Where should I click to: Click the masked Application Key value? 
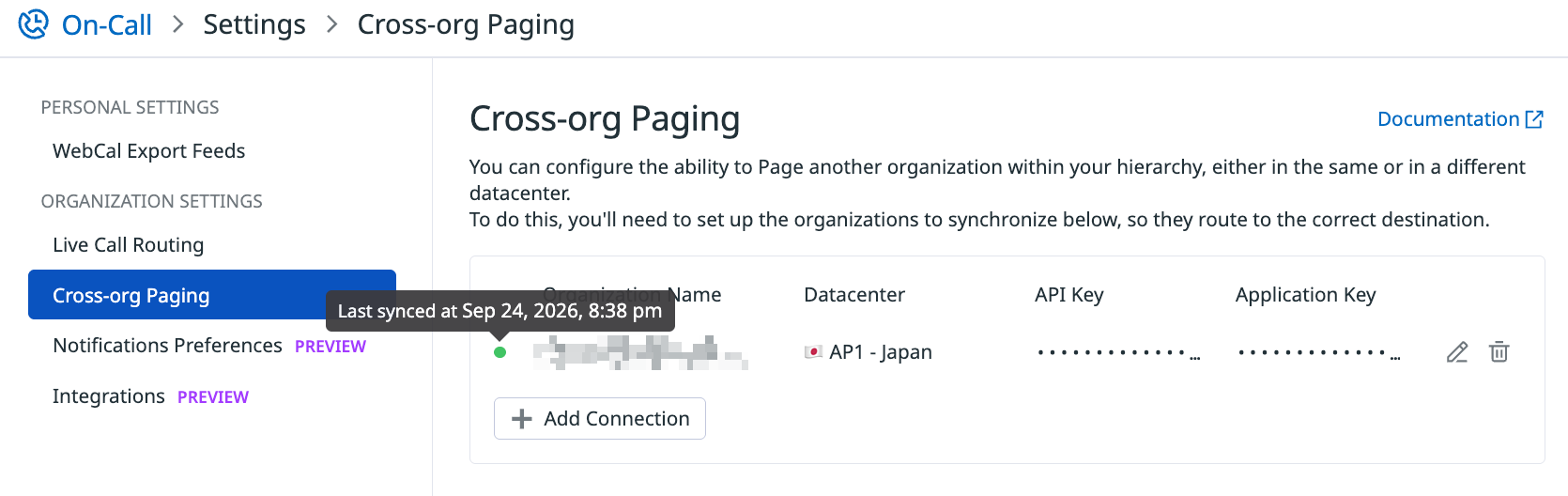tap(1319, 353)
